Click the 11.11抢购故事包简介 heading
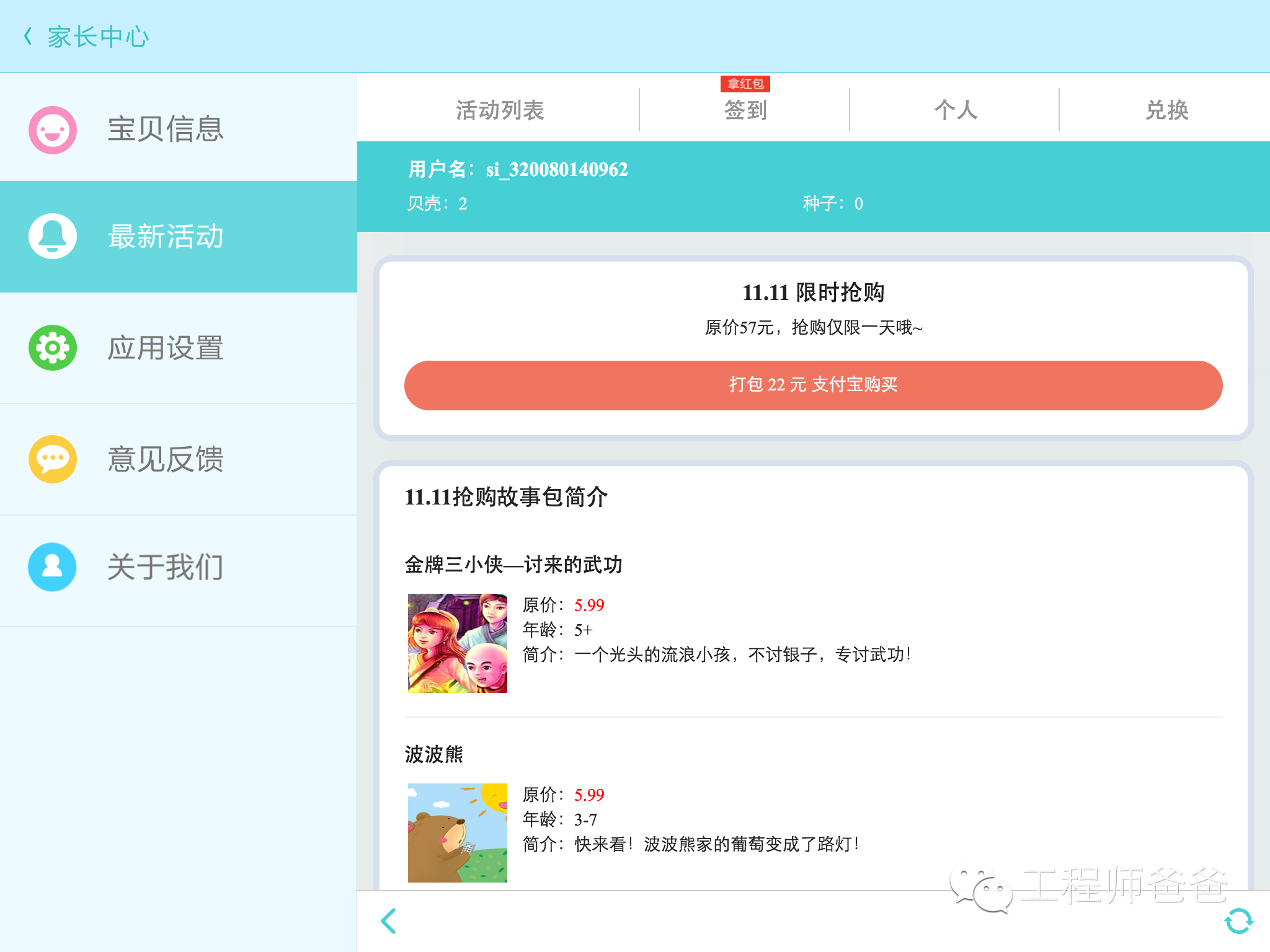Screen dimensions: 1270x952 pos(505,497)
